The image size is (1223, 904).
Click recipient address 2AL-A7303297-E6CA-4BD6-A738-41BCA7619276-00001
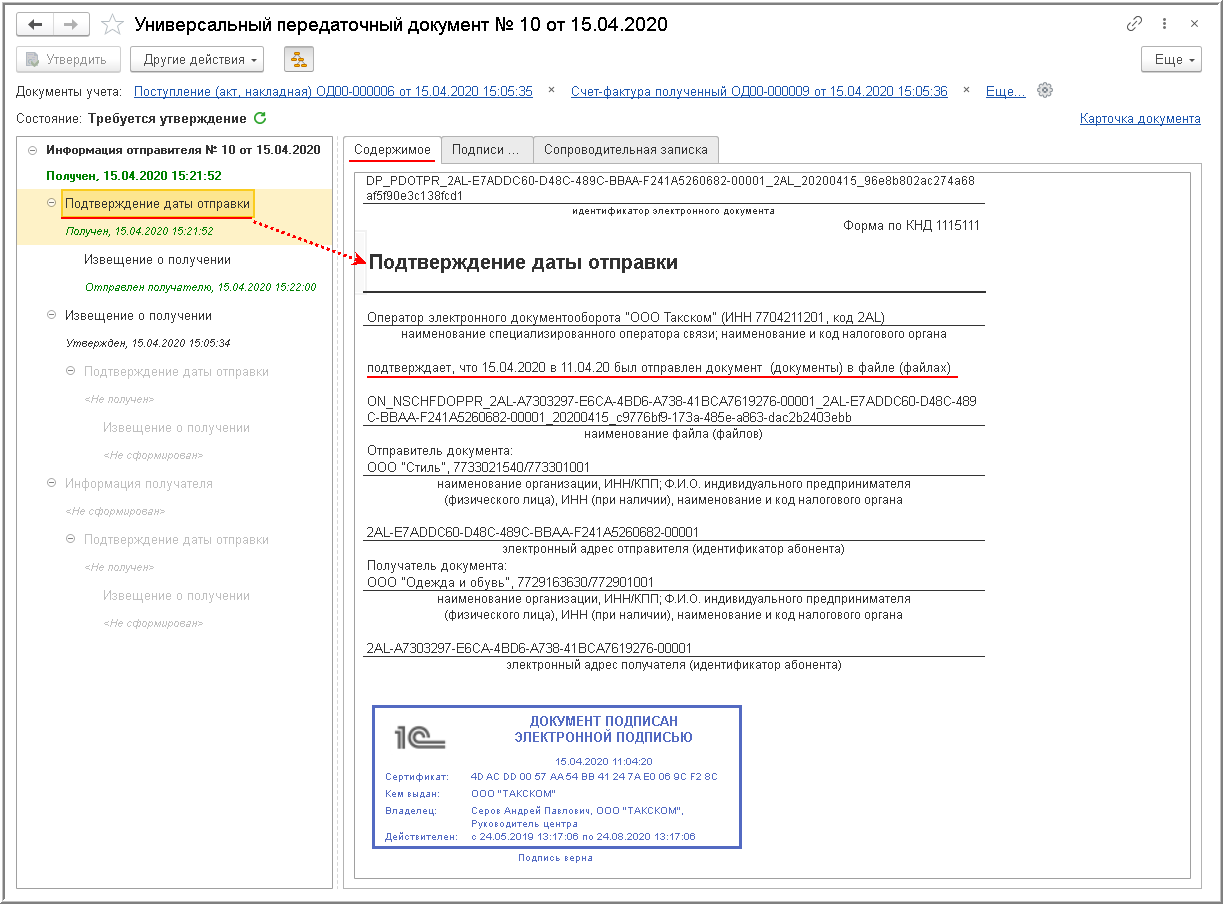click(x=529, y=648)
